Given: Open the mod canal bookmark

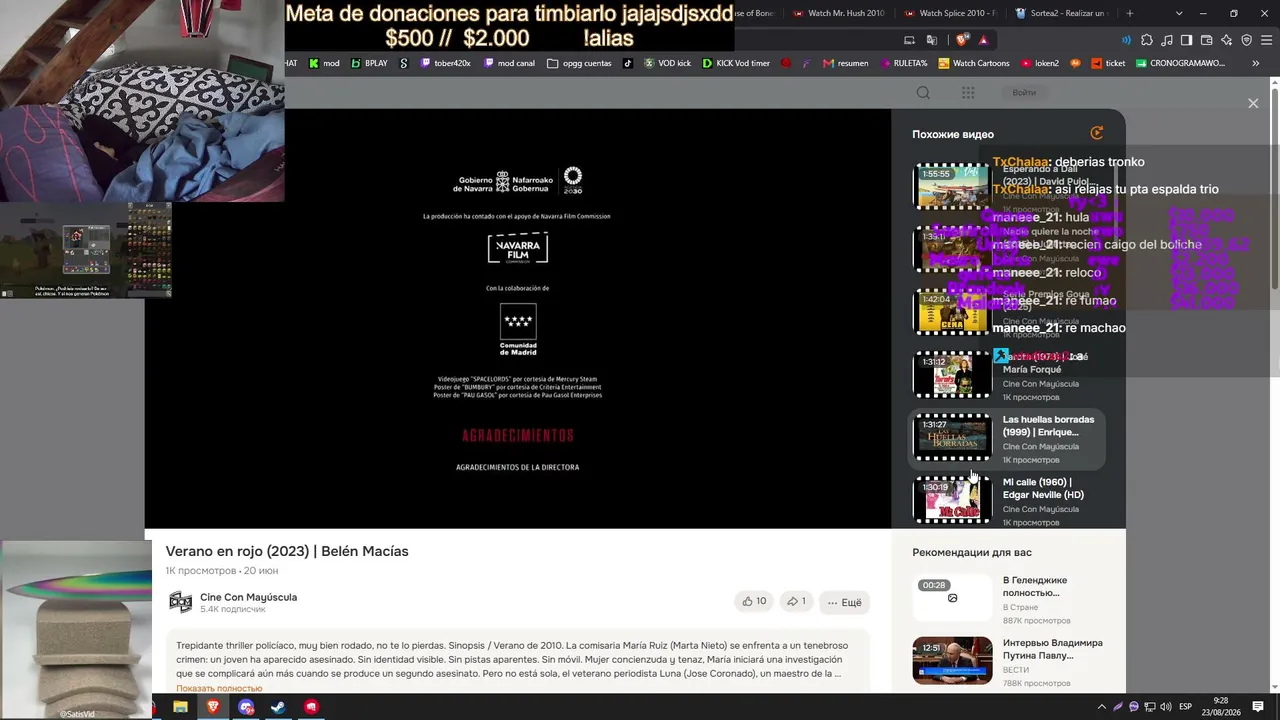Looking at the screenshot, I should [509, 63].
